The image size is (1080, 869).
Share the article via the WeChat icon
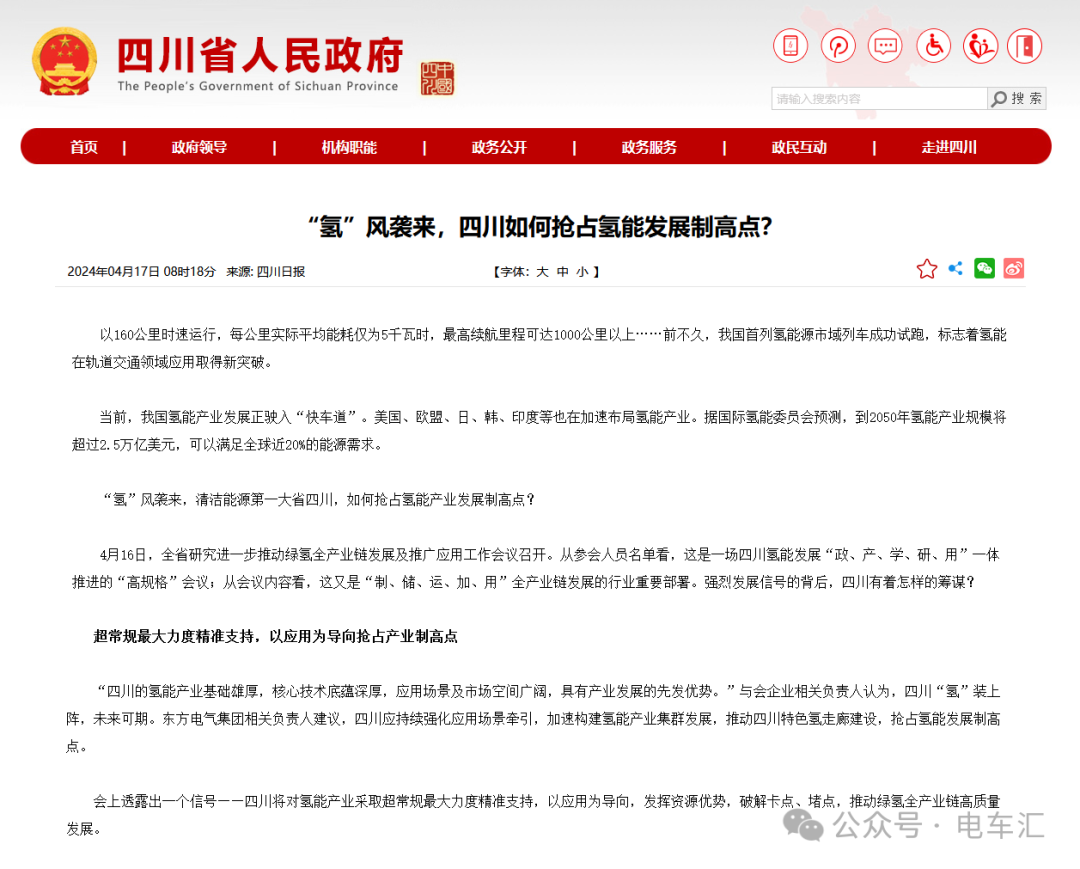pos(984,268)
